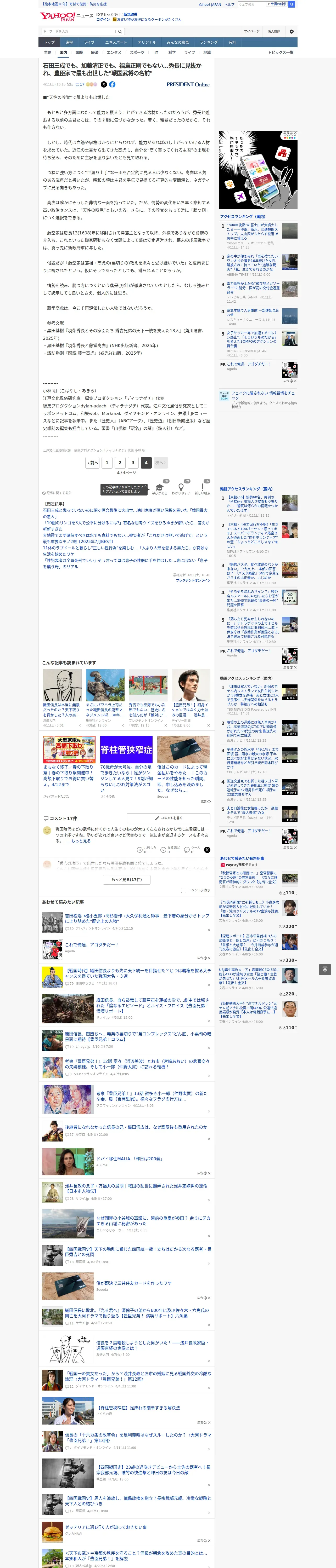The width and height of the screenshot is (336, 1568).
Task: Click the Yahoo! JAPAN logo
Action: [58, 16]
